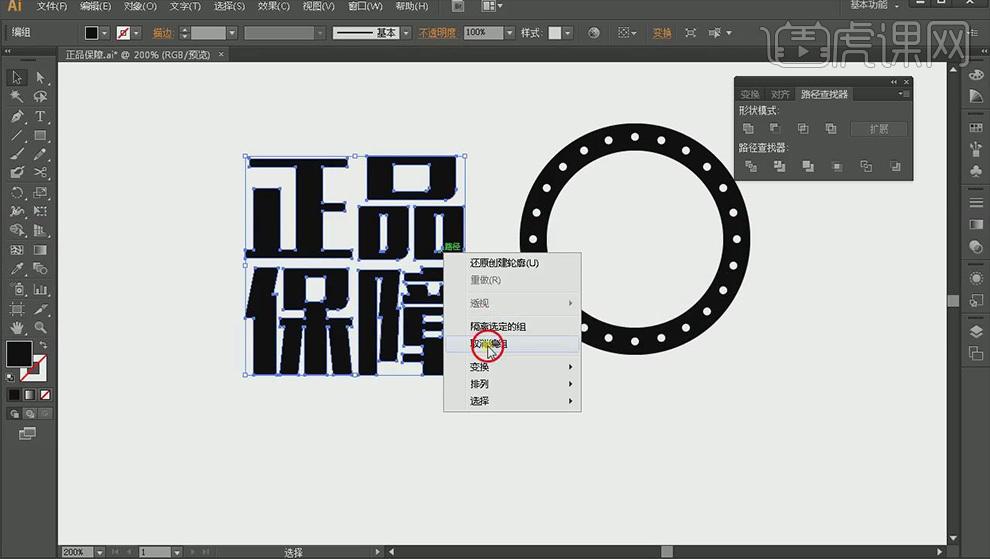Viewport: 990px width, 559px height.
Task: Click Unite shape mode in Pathfinder
Action: tap(748, 129)
